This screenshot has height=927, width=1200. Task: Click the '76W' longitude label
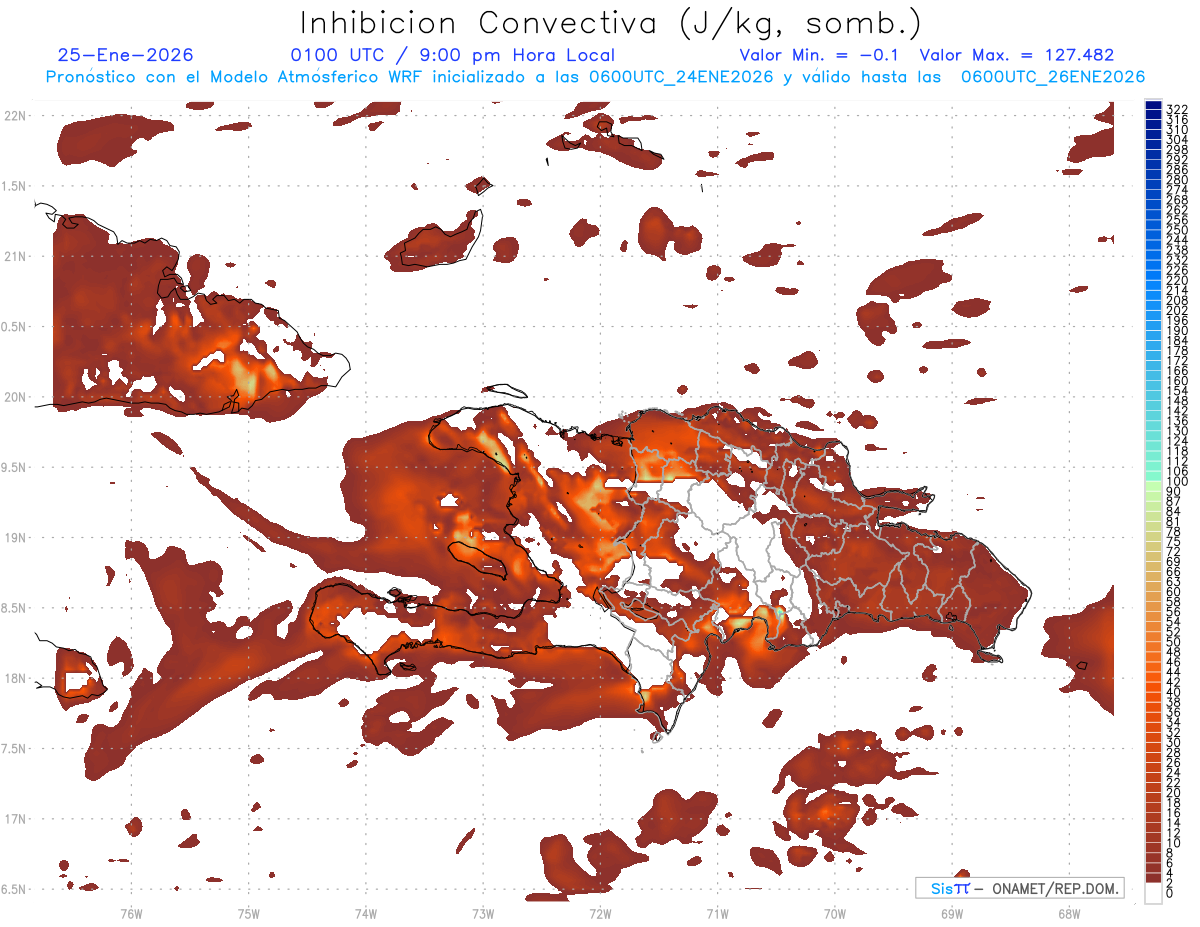point(131,913)
